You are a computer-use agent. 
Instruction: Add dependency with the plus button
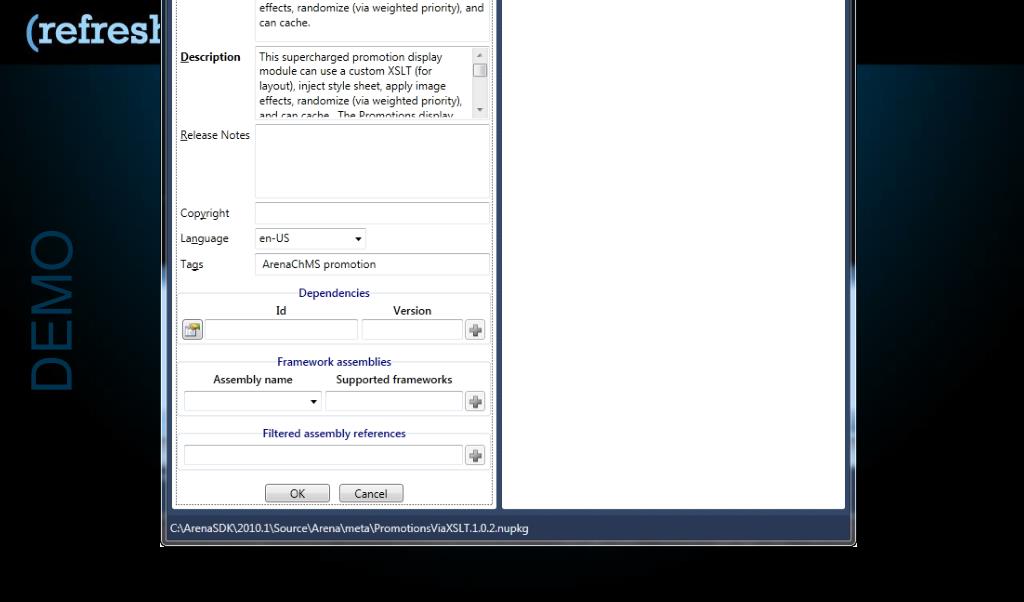click(x=475, y=330)
